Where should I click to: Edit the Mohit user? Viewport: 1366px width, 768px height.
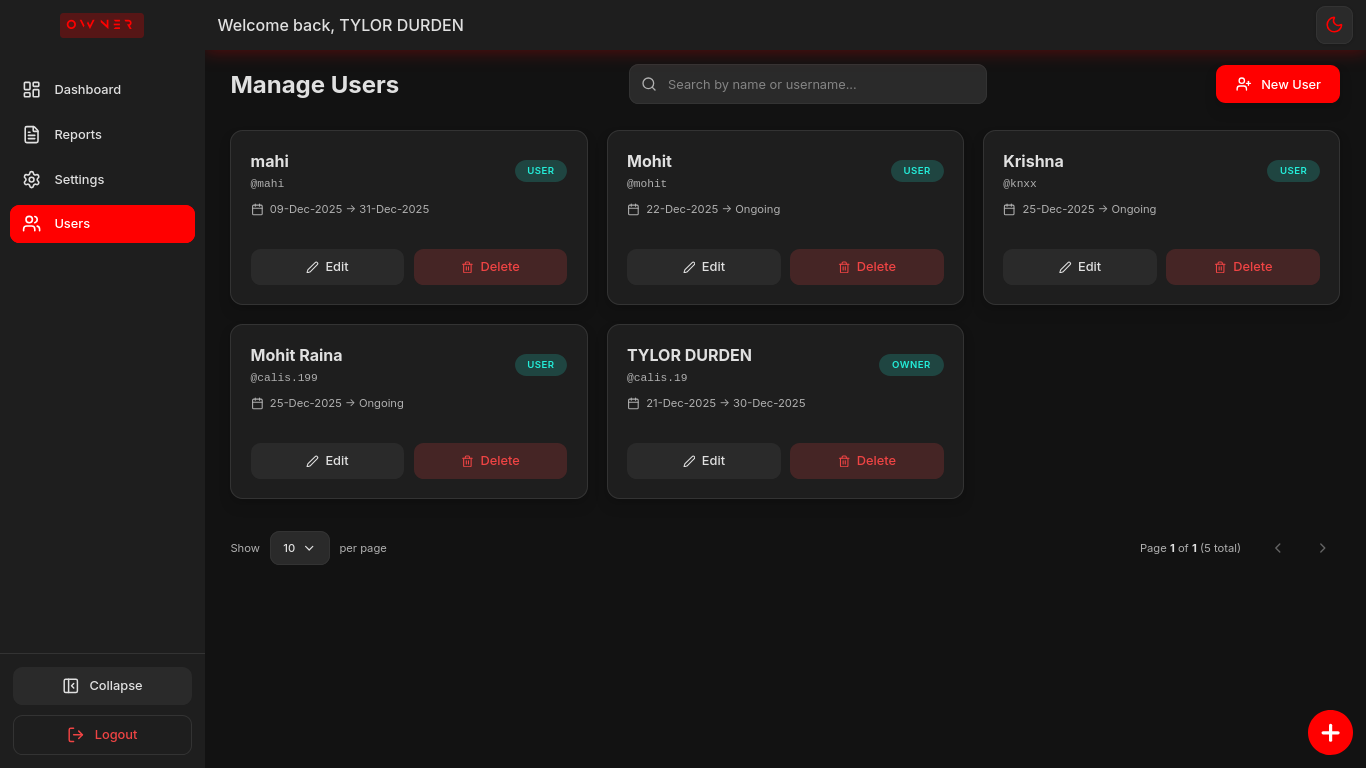click(703, 267)
